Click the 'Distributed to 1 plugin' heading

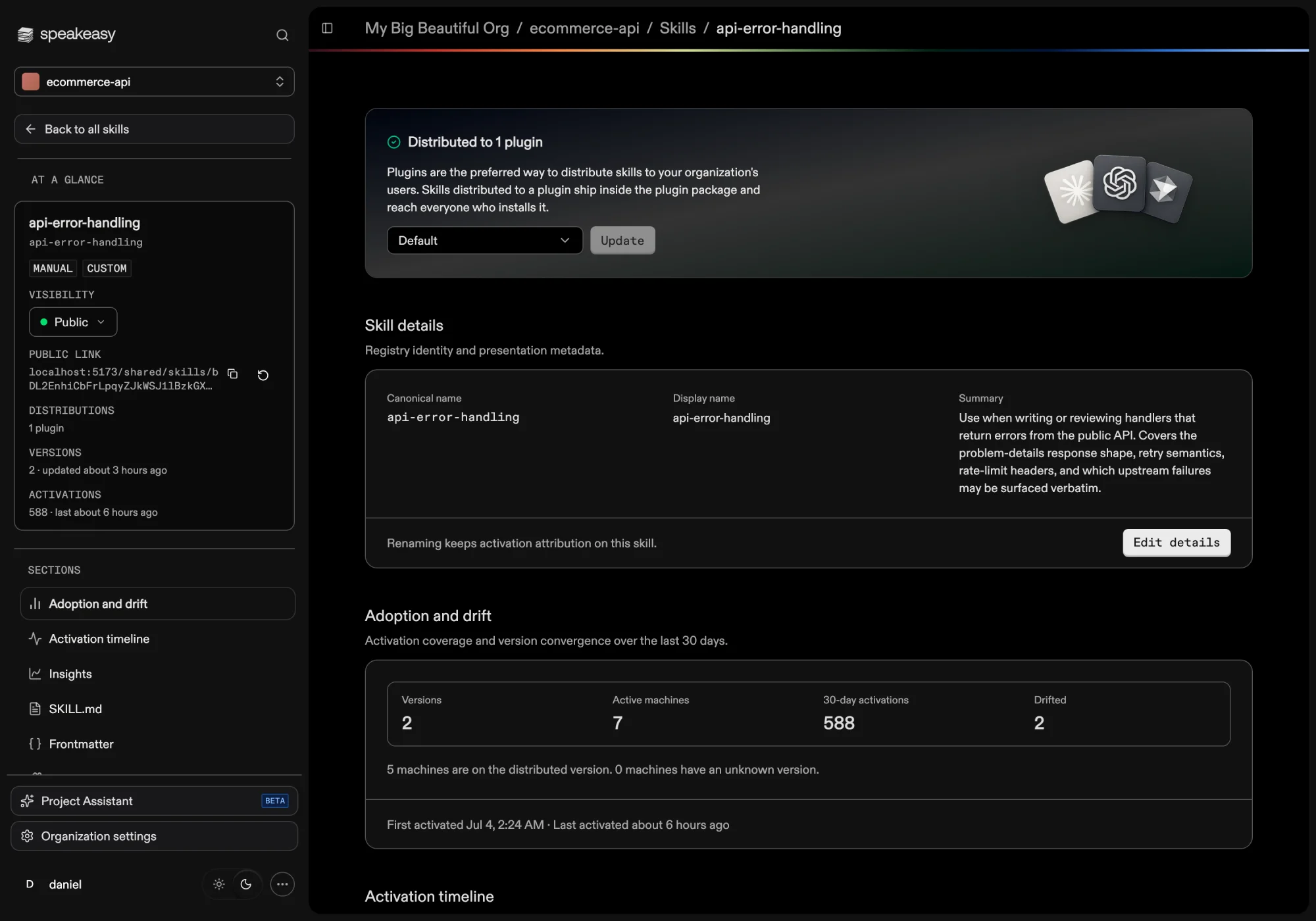(475, 142)
